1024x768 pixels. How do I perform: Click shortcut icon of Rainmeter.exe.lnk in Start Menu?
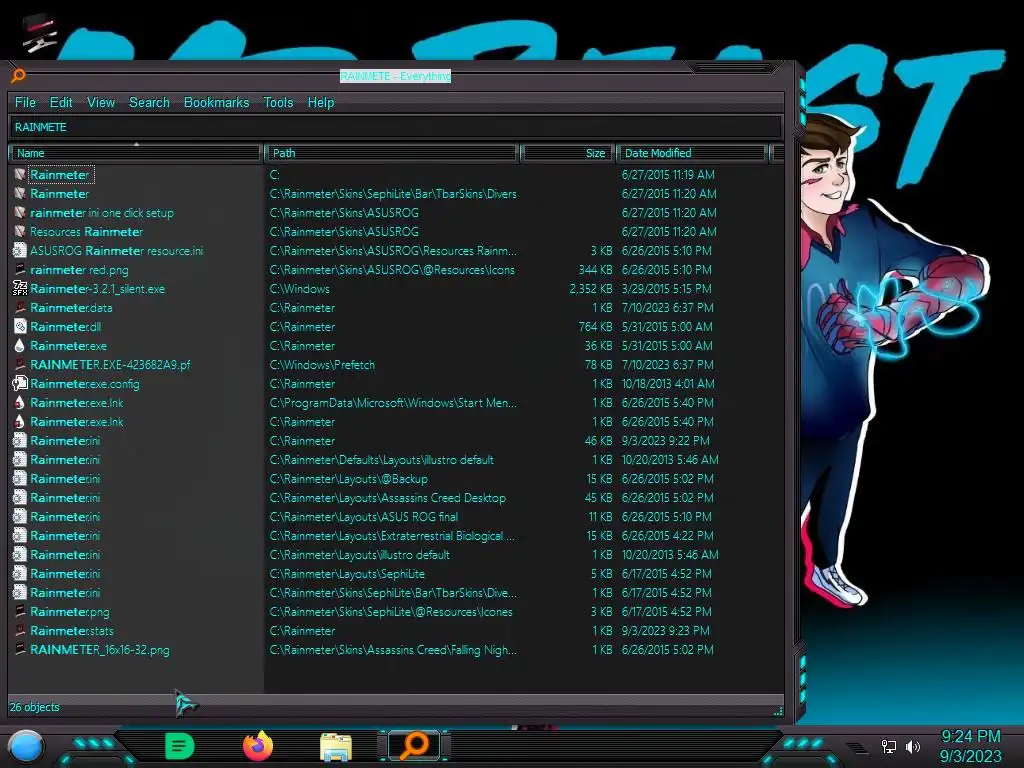click(x=20, y=402)
